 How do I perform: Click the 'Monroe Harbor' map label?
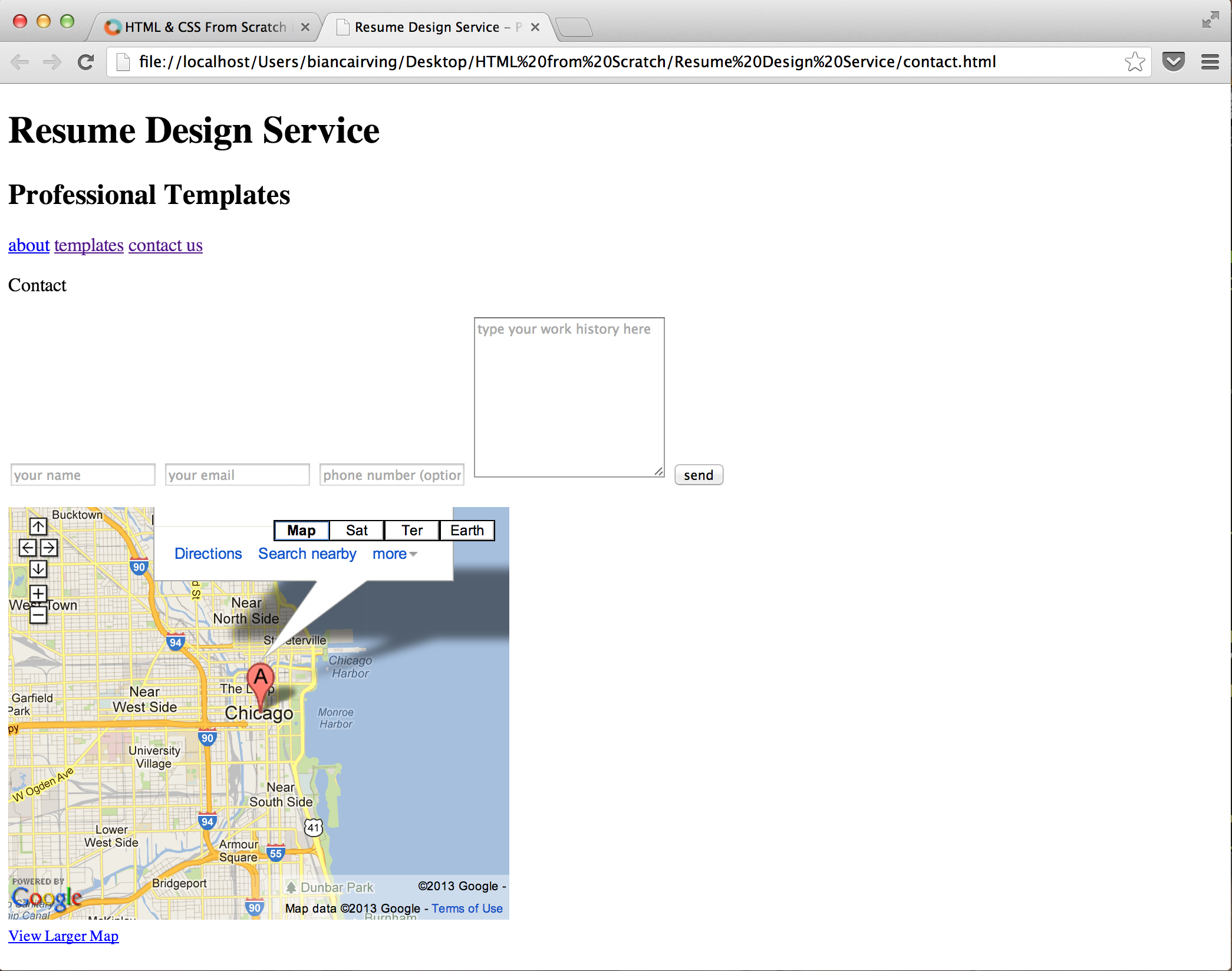pos(336,718)
